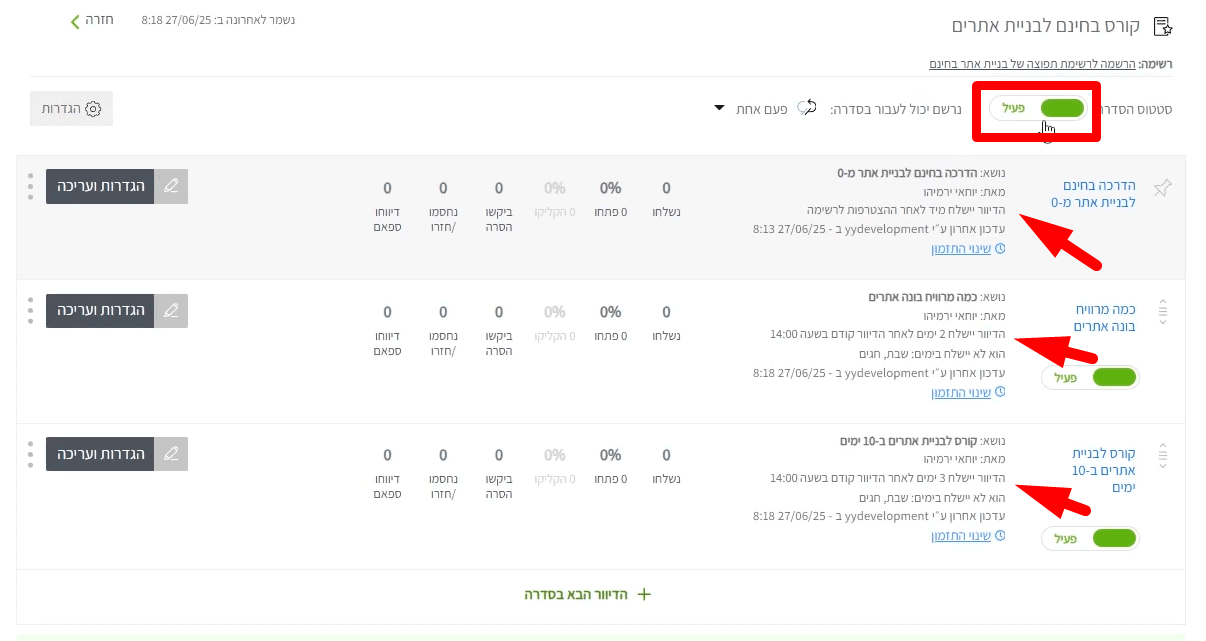Toggle active switch for כמה מרוויח בונה אתרים
This screenshot has width=1206, height=641.
click(1090, 378)
